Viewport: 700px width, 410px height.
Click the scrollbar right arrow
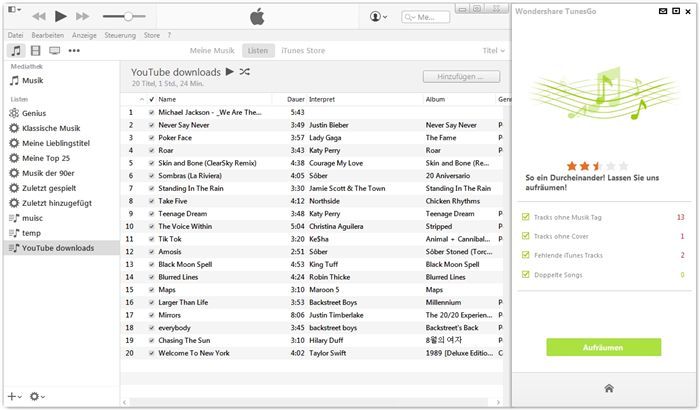(499, 402)
